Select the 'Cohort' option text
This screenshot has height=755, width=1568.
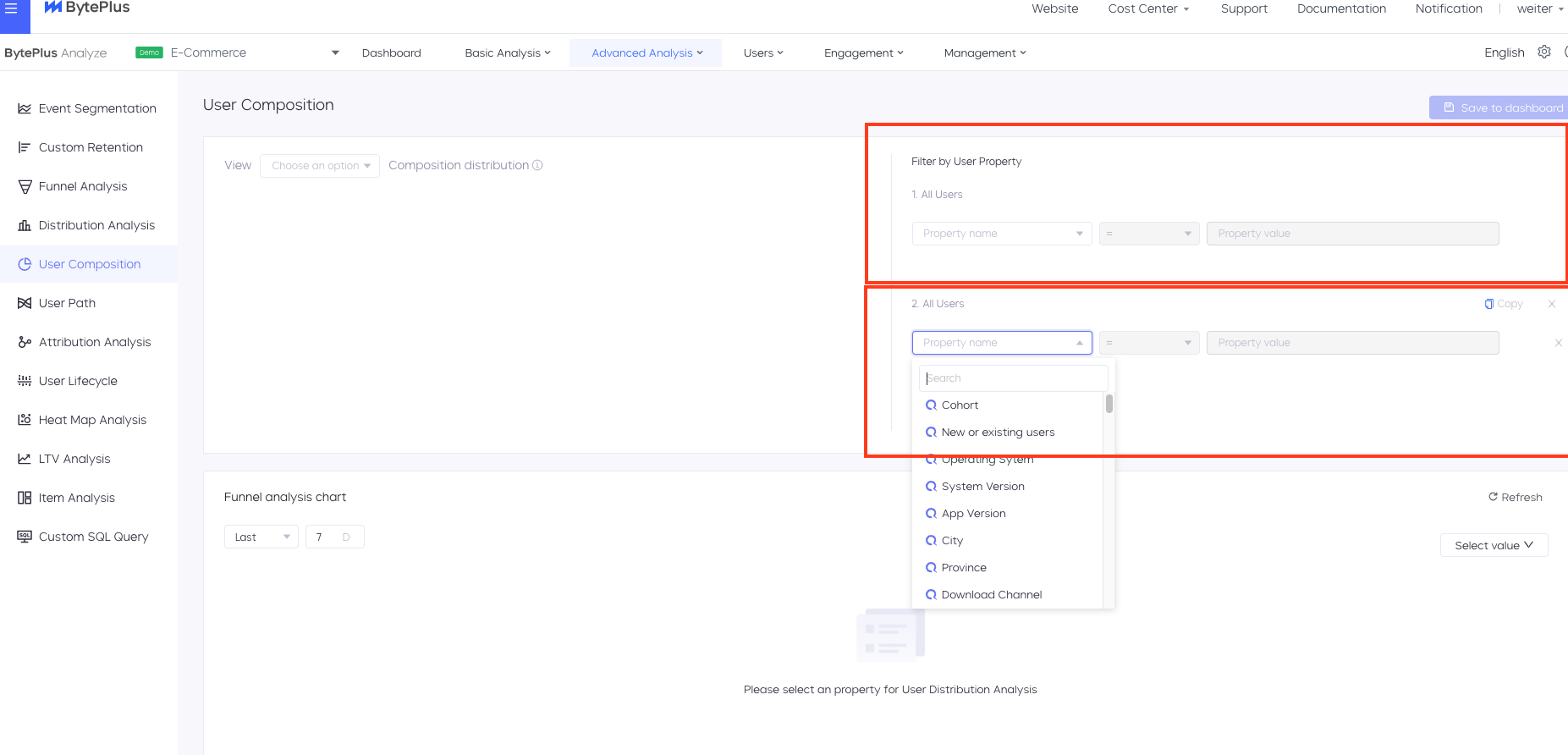960,405
